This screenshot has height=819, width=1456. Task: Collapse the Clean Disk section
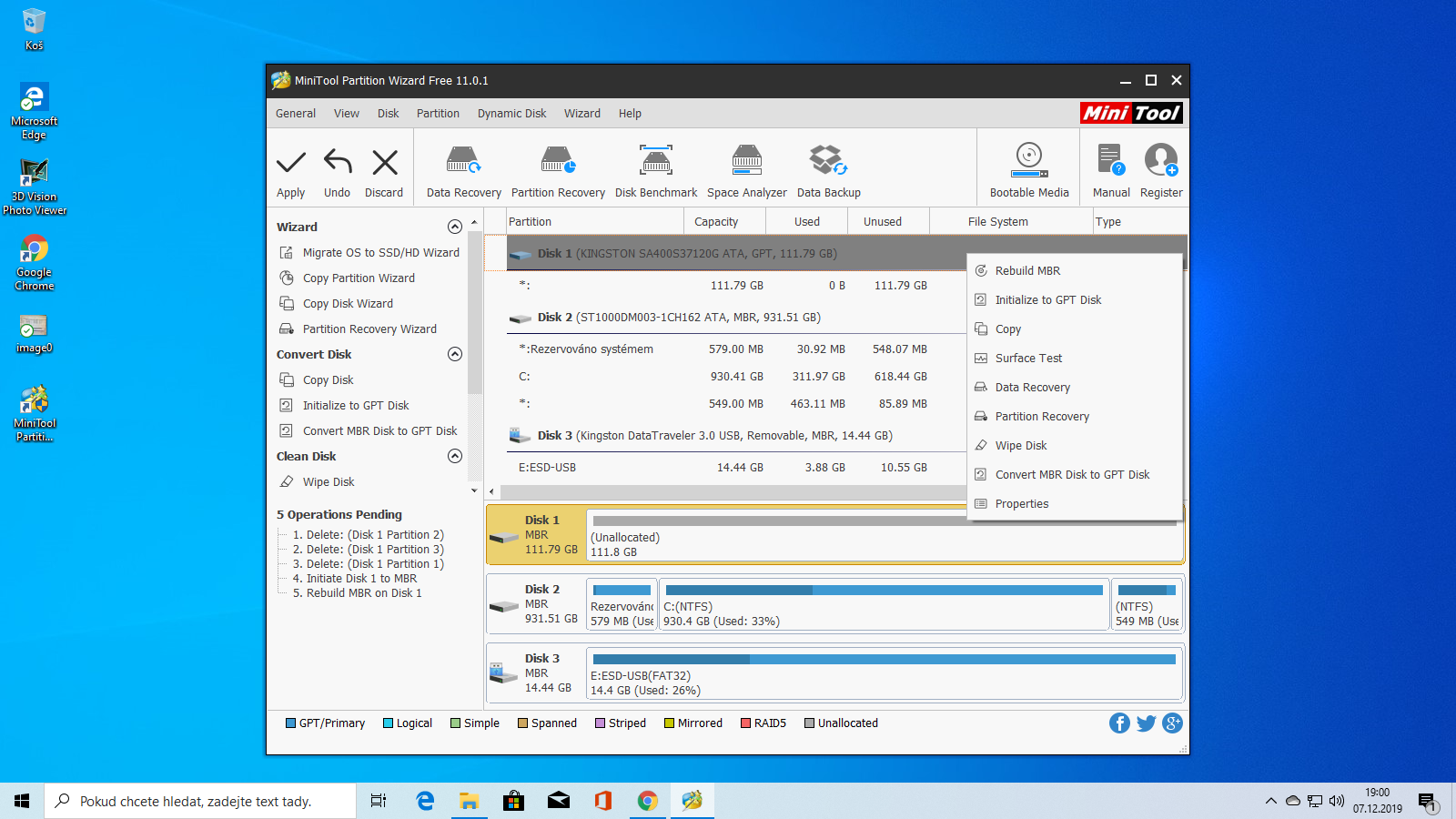(455, 456)
